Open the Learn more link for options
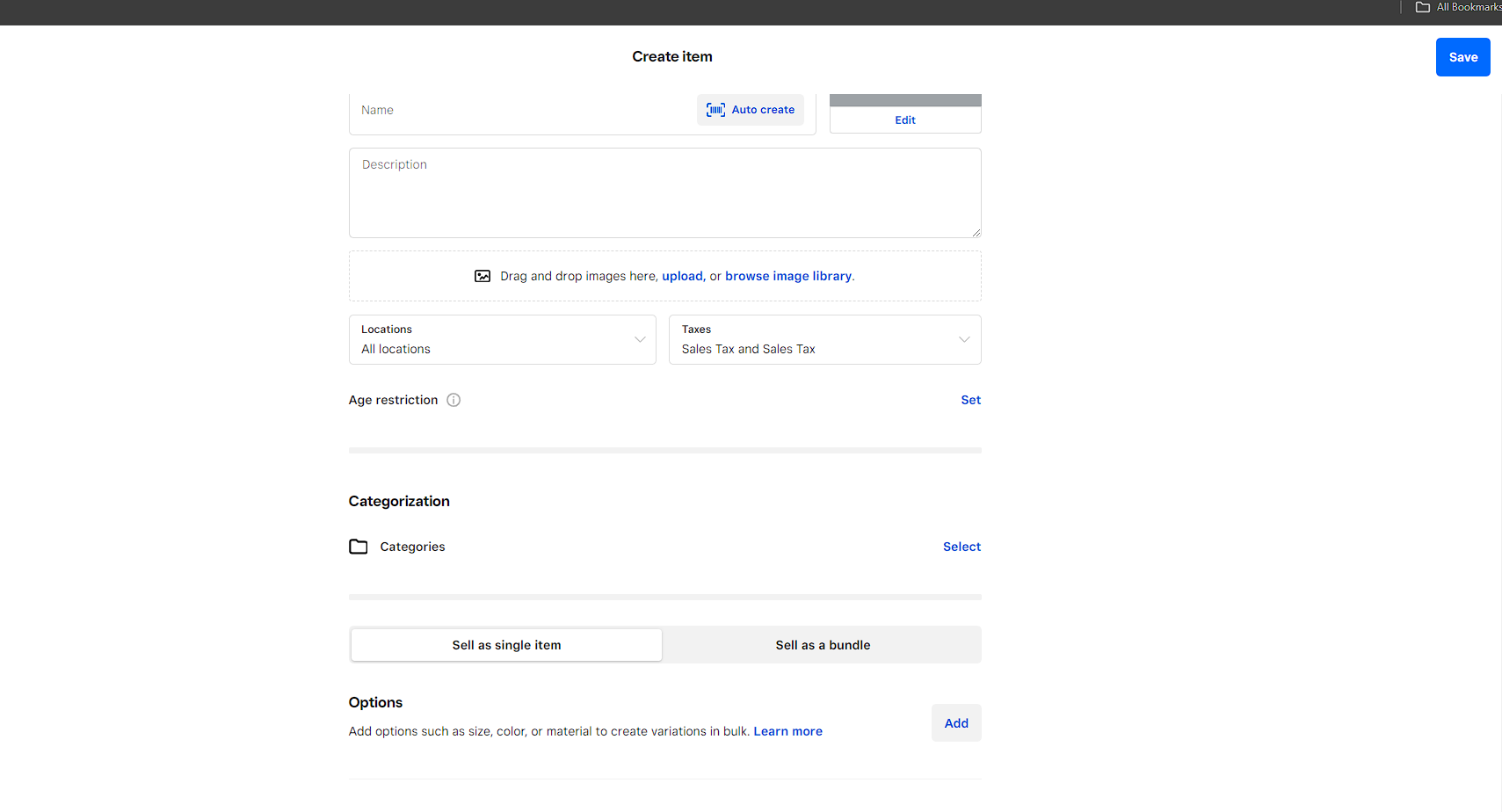The width and height of the screenshot is (1502, 812). (x=788, y=731)
